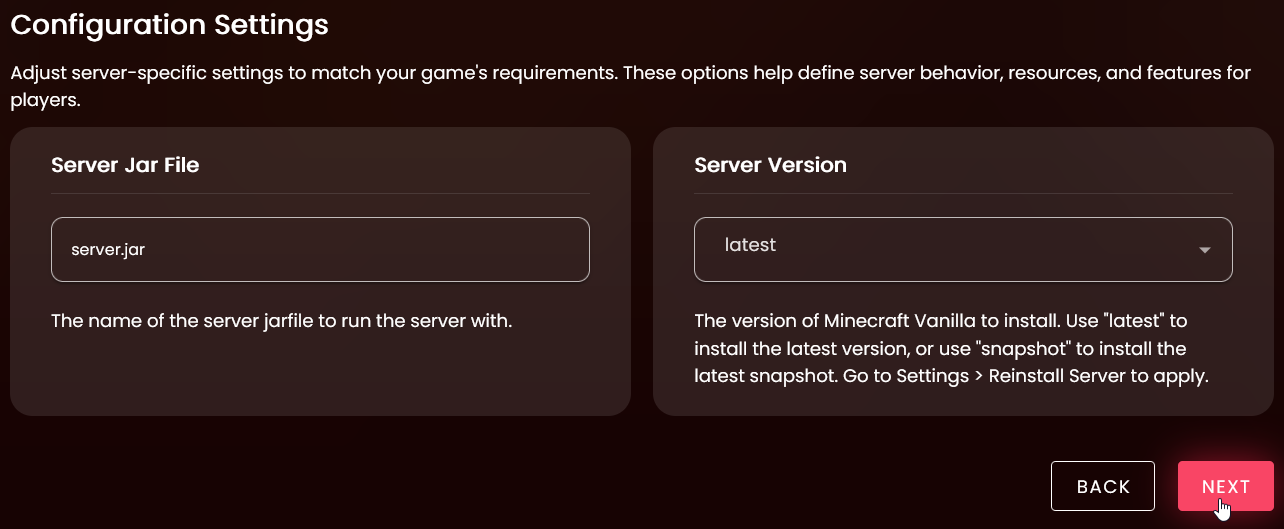Screen dimensions: 1284x529
Task: Go back with the BACK button
Action: 1102,486
